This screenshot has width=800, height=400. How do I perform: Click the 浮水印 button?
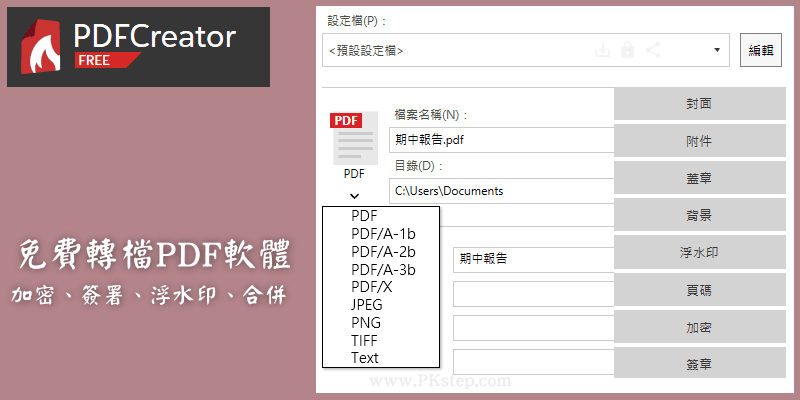[x=699, y=253]
